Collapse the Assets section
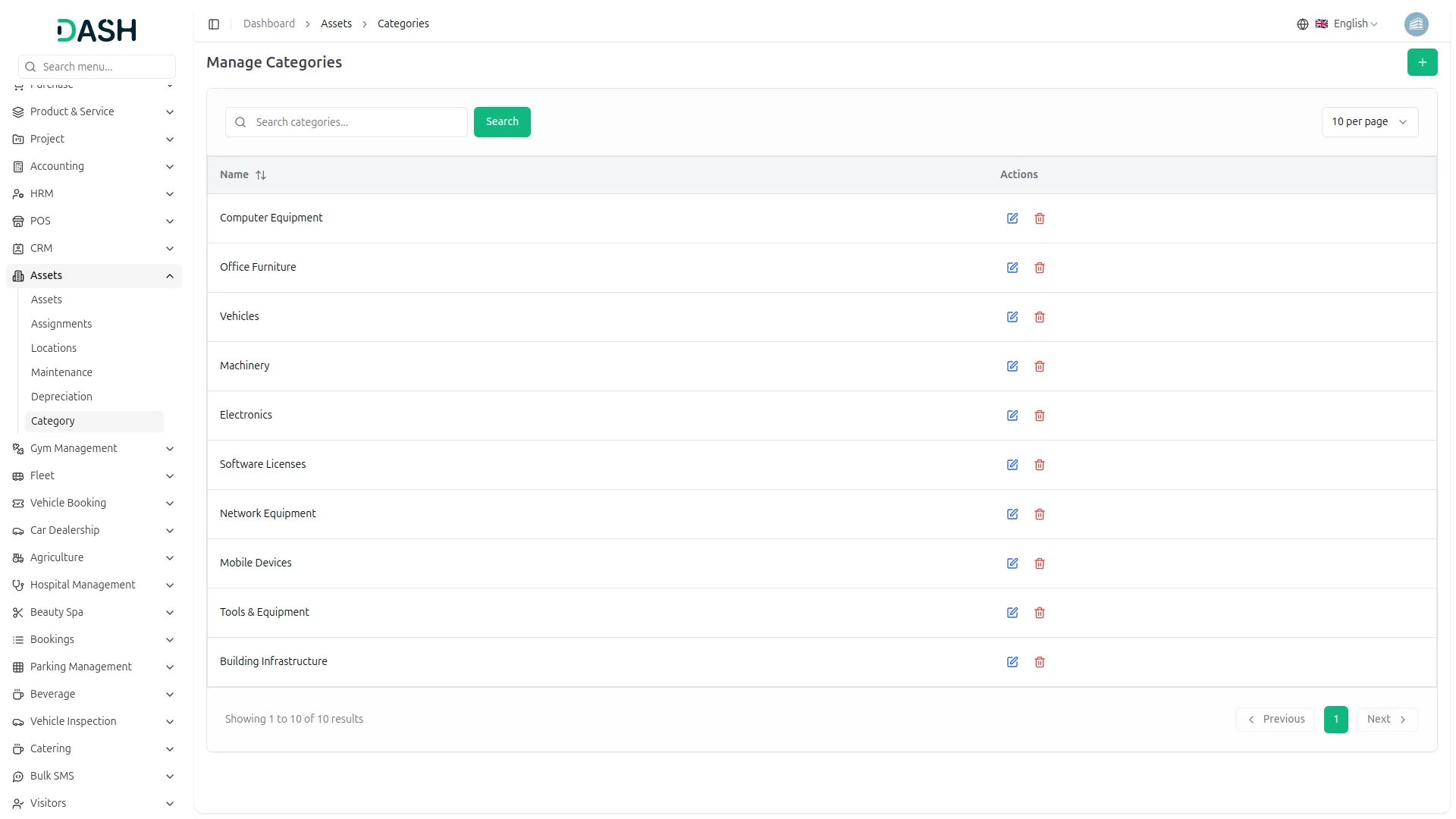This screenshot has width=1456, height=819. click(94, 275)
